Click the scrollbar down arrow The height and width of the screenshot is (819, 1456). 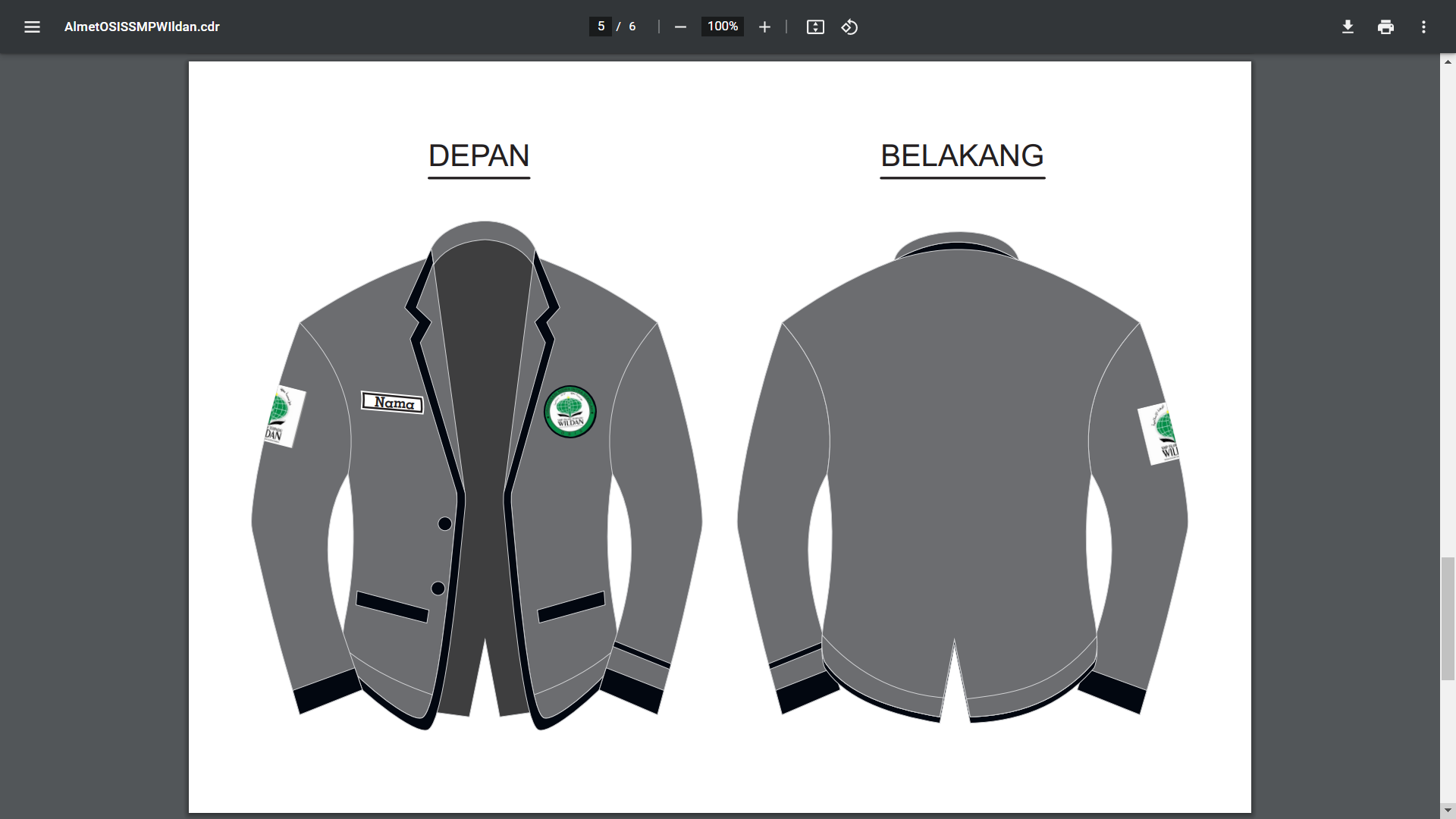[x=1448, y=811]
